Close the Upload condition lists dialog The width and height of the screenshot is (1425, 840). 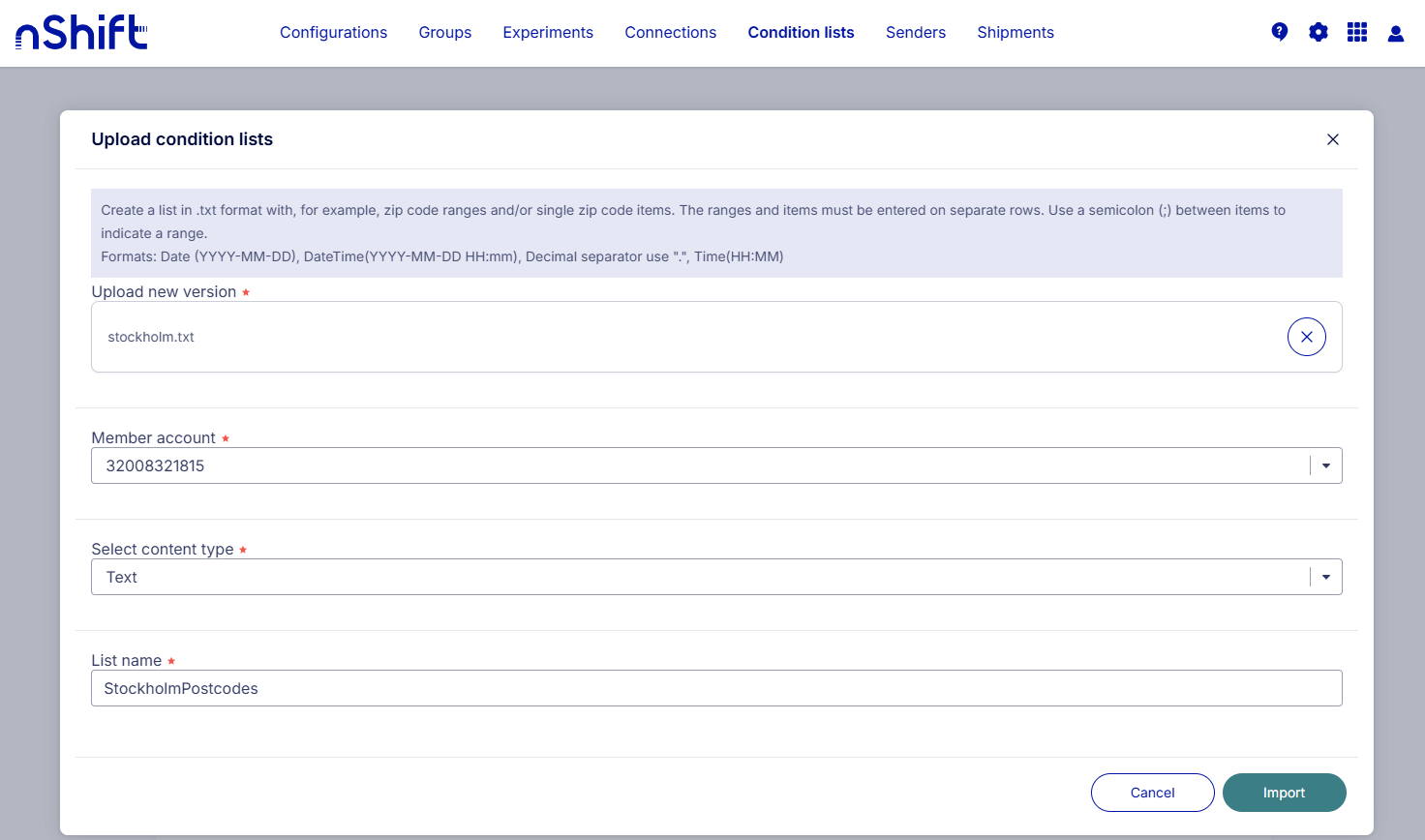[1332, 139]
